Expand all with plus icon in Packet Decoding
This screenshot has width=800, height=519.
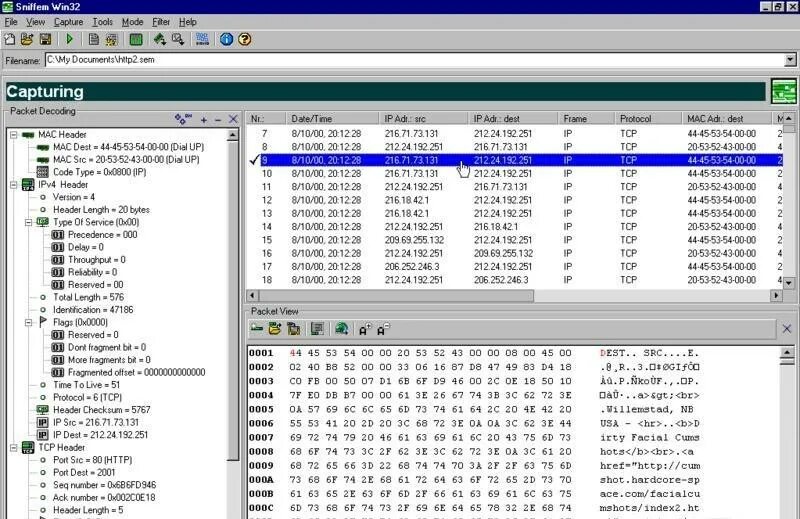(x=204, y=120)
